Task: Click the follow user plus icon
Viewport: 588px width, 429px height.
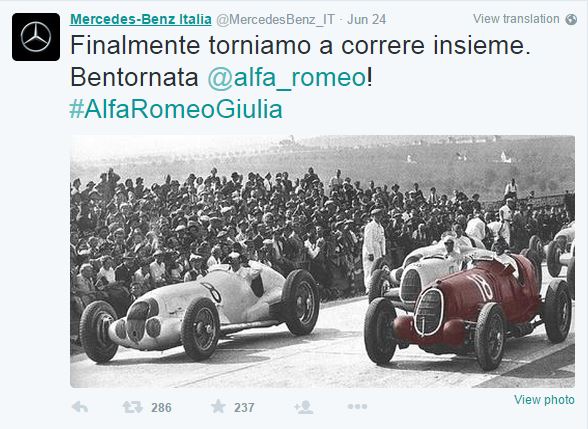Action: [x=304, y=407]
